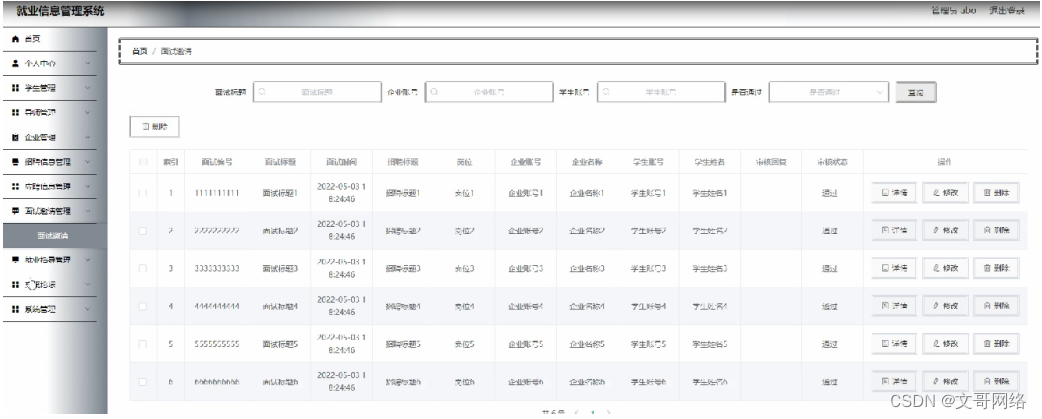The image size is (1042, 419).
Task: Open the 是否通过 dropdown filter
Action: click(x=829, y=92)
